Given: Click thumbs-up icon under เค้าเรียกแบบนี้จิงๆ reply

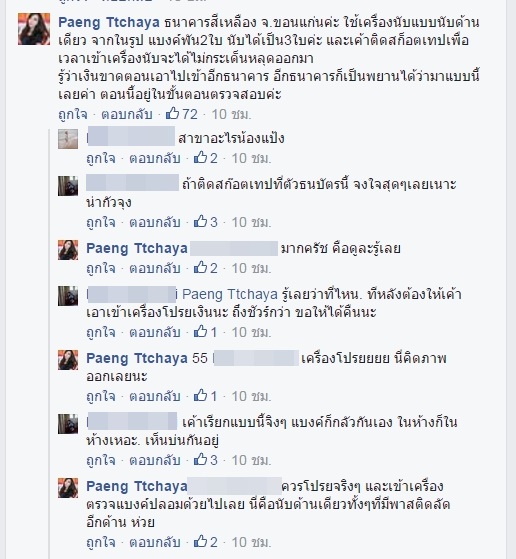Looking at the screenshot, I should click(200, 459).
